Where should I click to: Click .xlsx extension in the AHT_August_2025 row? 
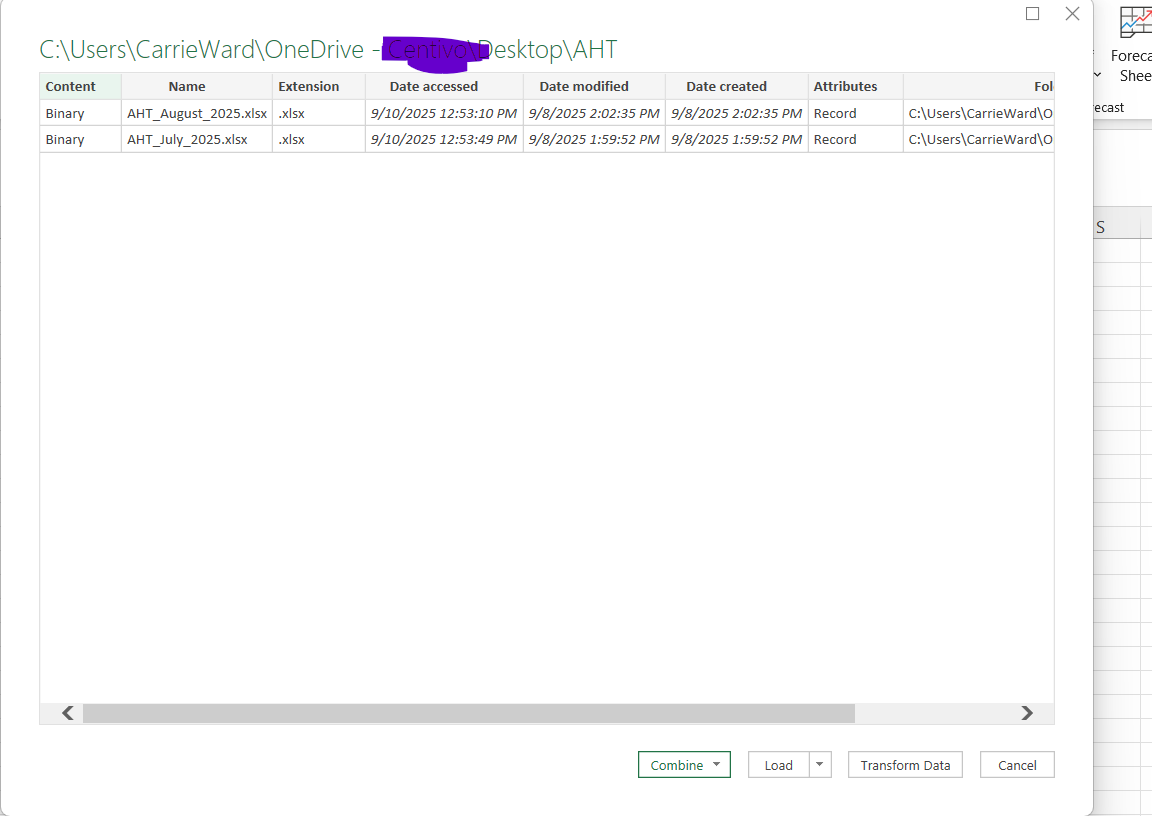click(319, 113)
